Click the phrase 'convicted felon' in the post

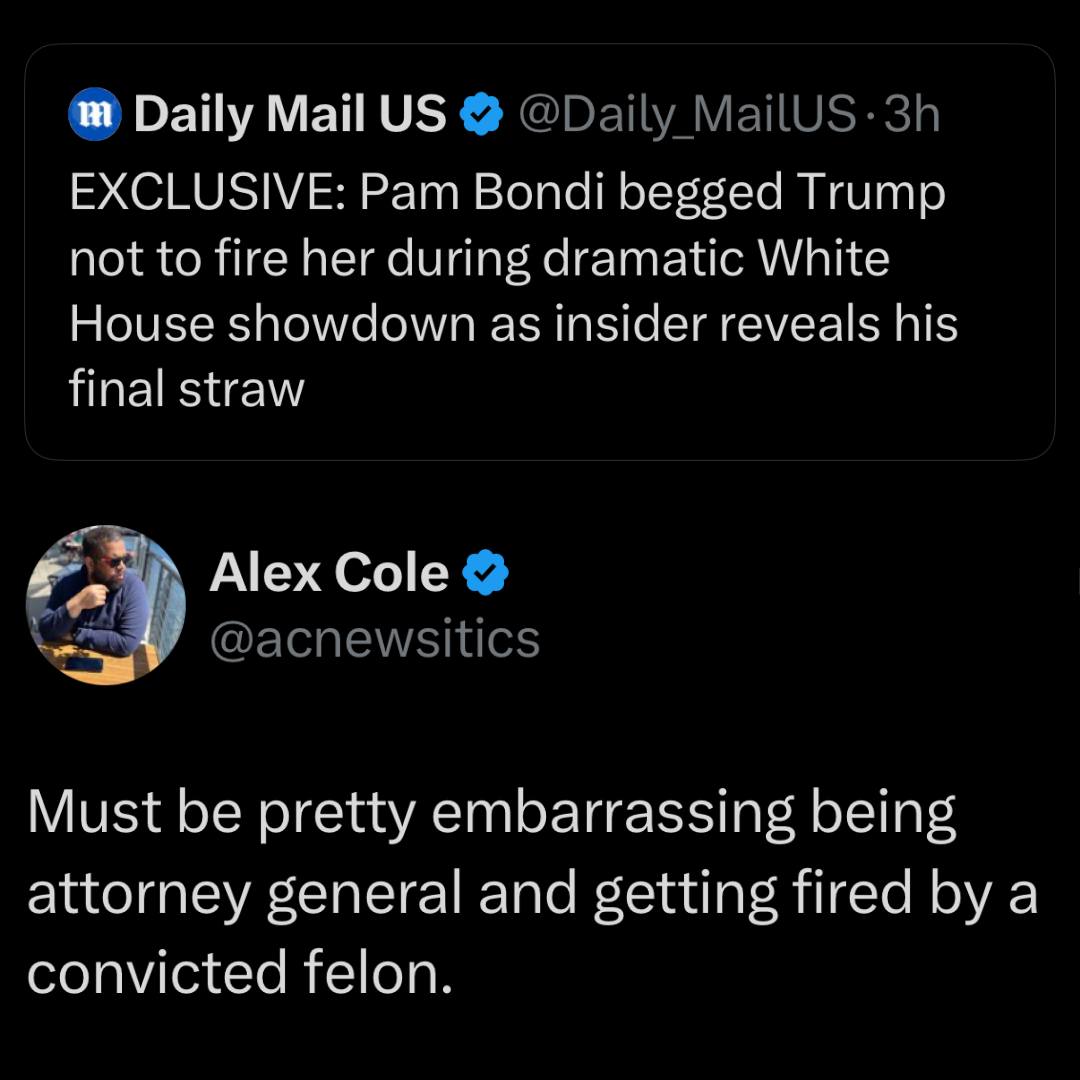tap(234, 973)
